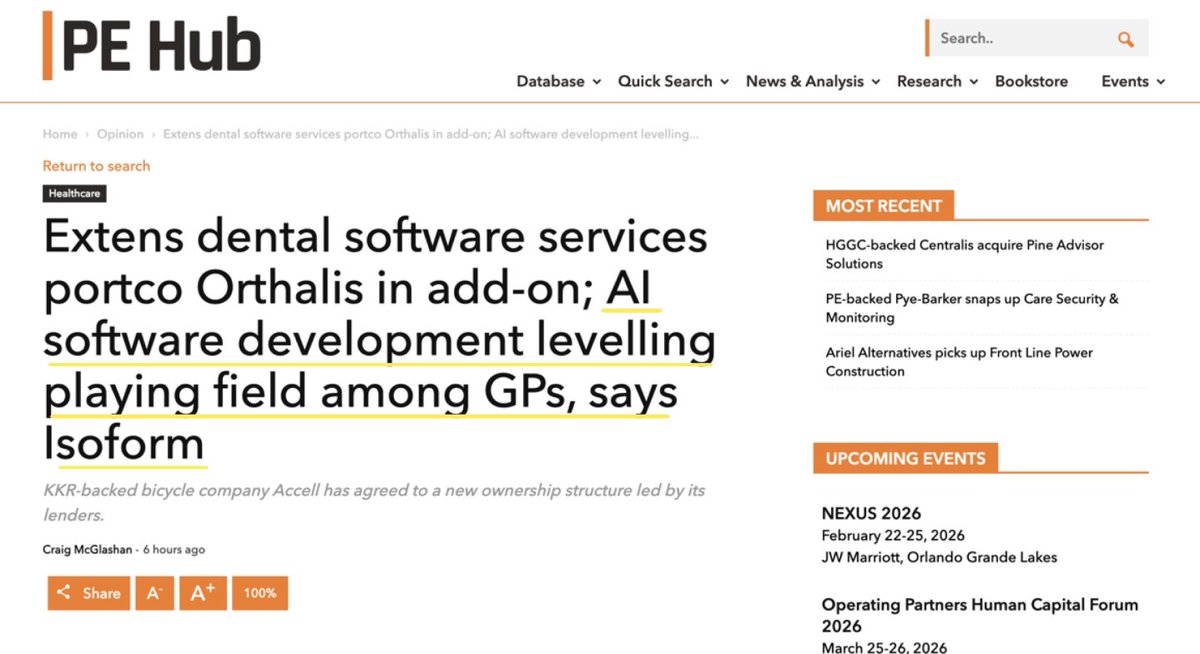Click the MOST RECENT section header

pyautogui.click(x=883, y=206)
